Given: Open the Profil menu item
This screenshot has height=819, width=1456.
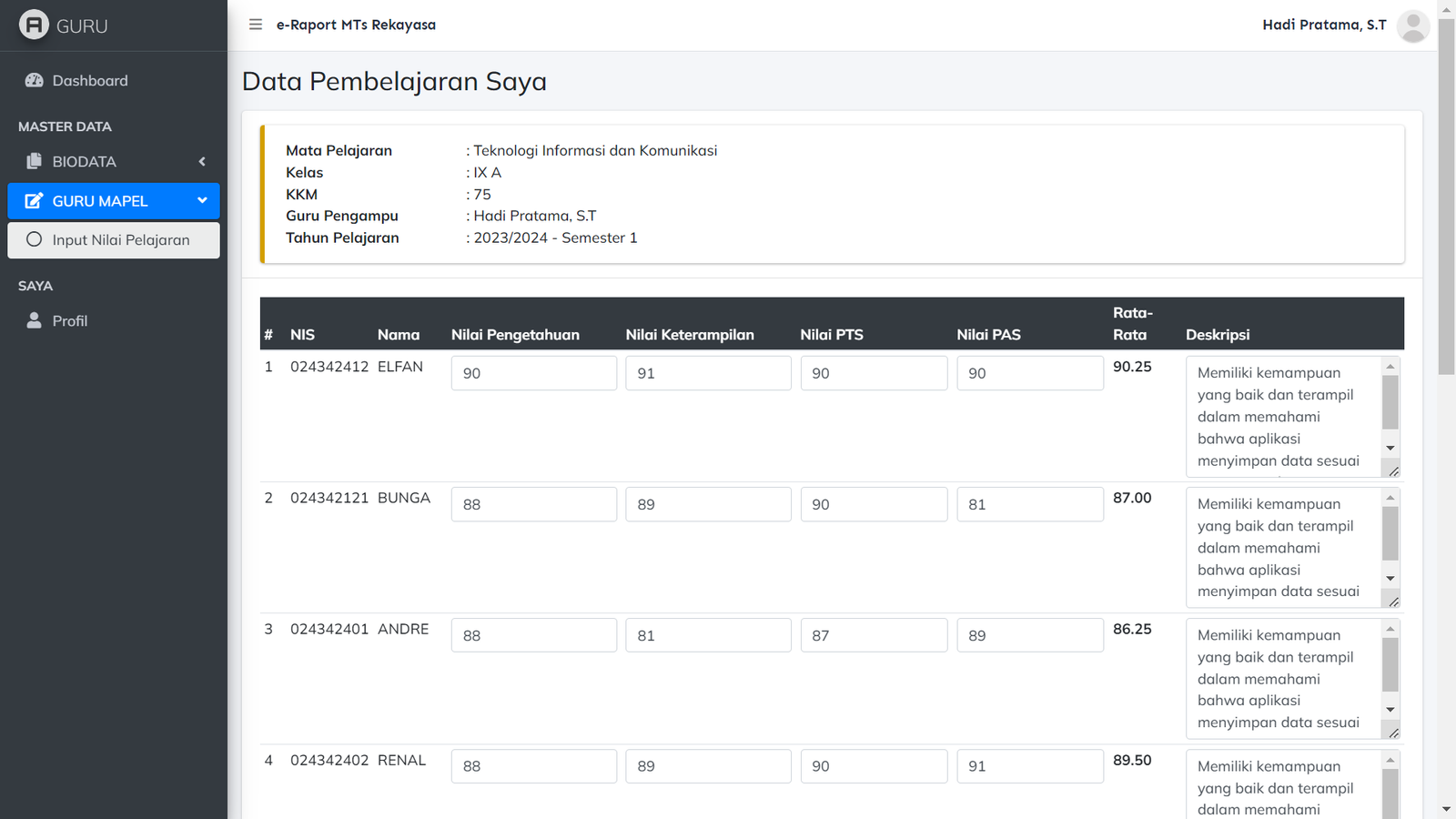Looking at the screenshot, I should (70, 321).
